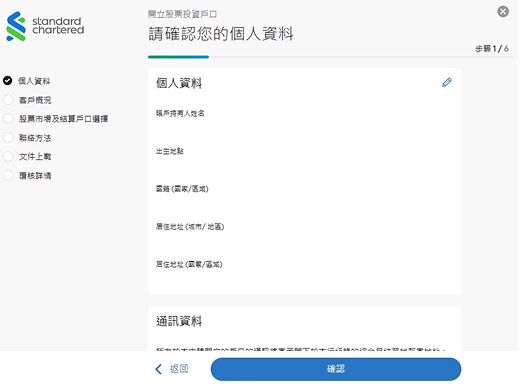Click the Standard Chartered logo
Screen dimensions: 520x390
coord(45,26)
